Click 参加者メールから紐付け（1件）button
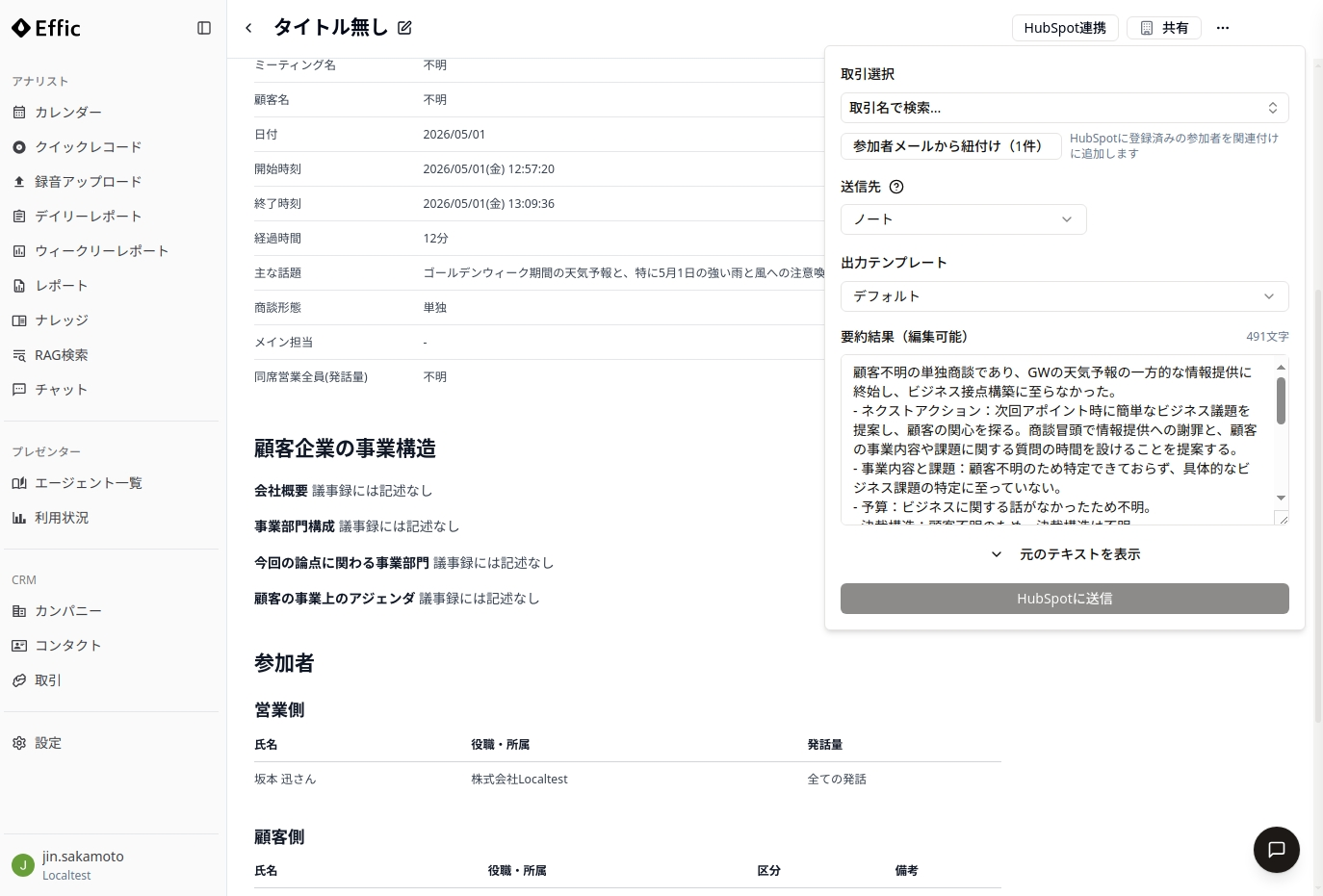The height and width of the screenshot is (896, 1323). (950, 146)
